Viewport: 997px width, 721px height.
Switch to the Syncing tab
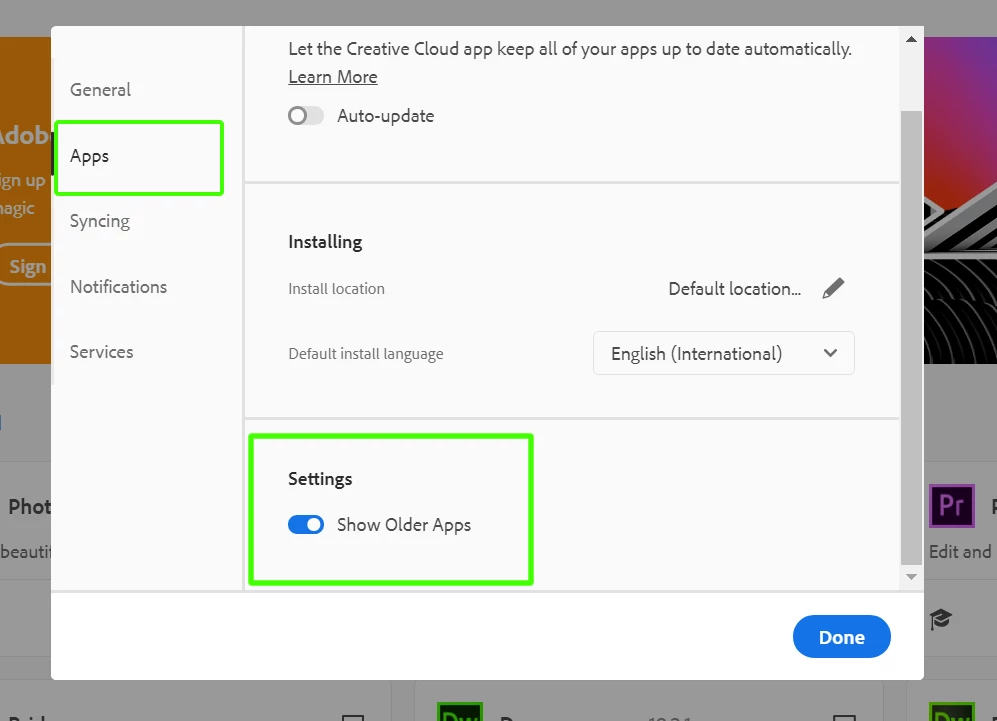pos(100,221)
